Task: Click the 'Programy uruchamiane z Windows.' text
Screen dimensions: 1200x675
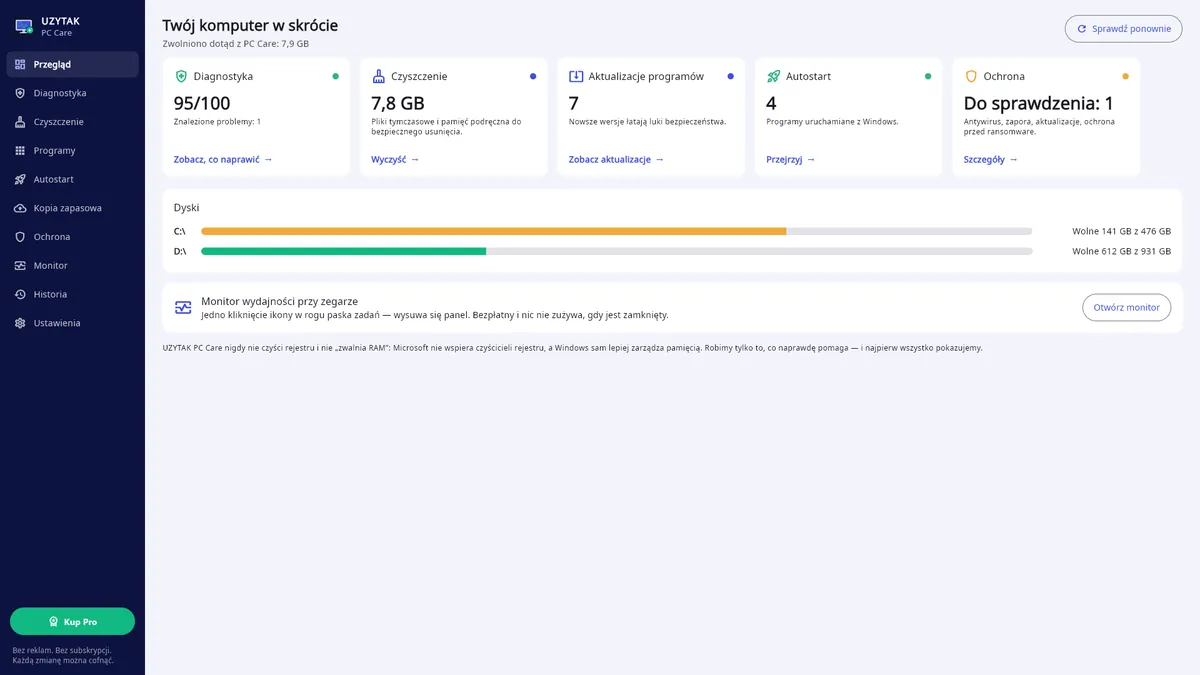Action: (832, 122)
